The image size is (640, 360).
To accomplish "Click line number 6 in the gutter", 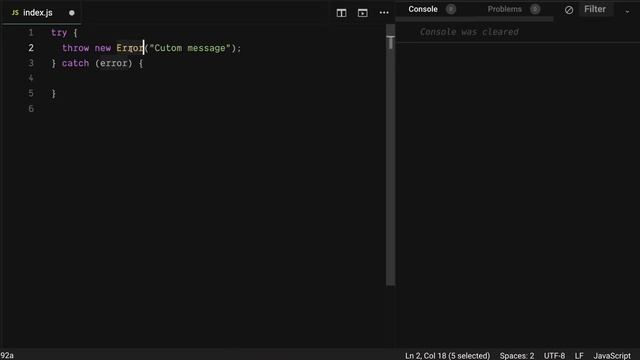I will coord(31,109).
